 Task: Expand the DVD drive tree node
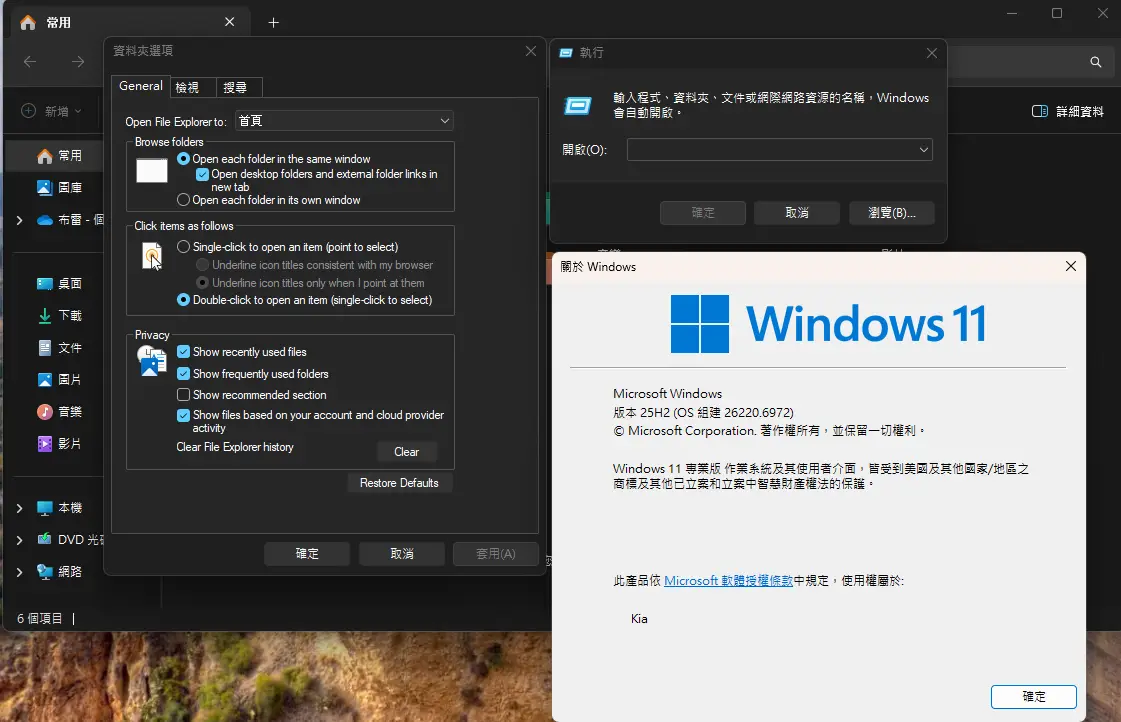tap(19, 540)
